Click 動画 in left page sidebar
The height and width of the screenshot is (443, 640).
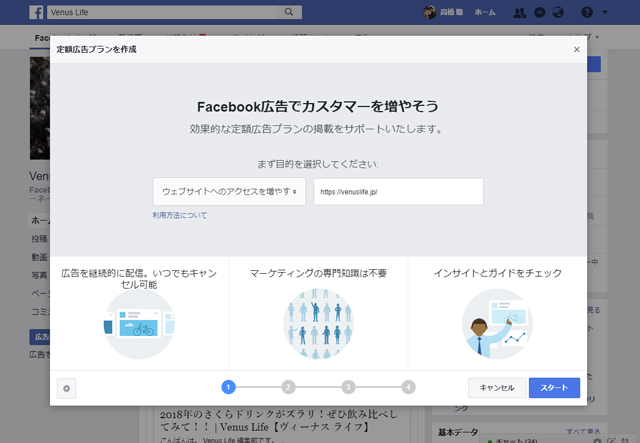click(x=40, y=257)
